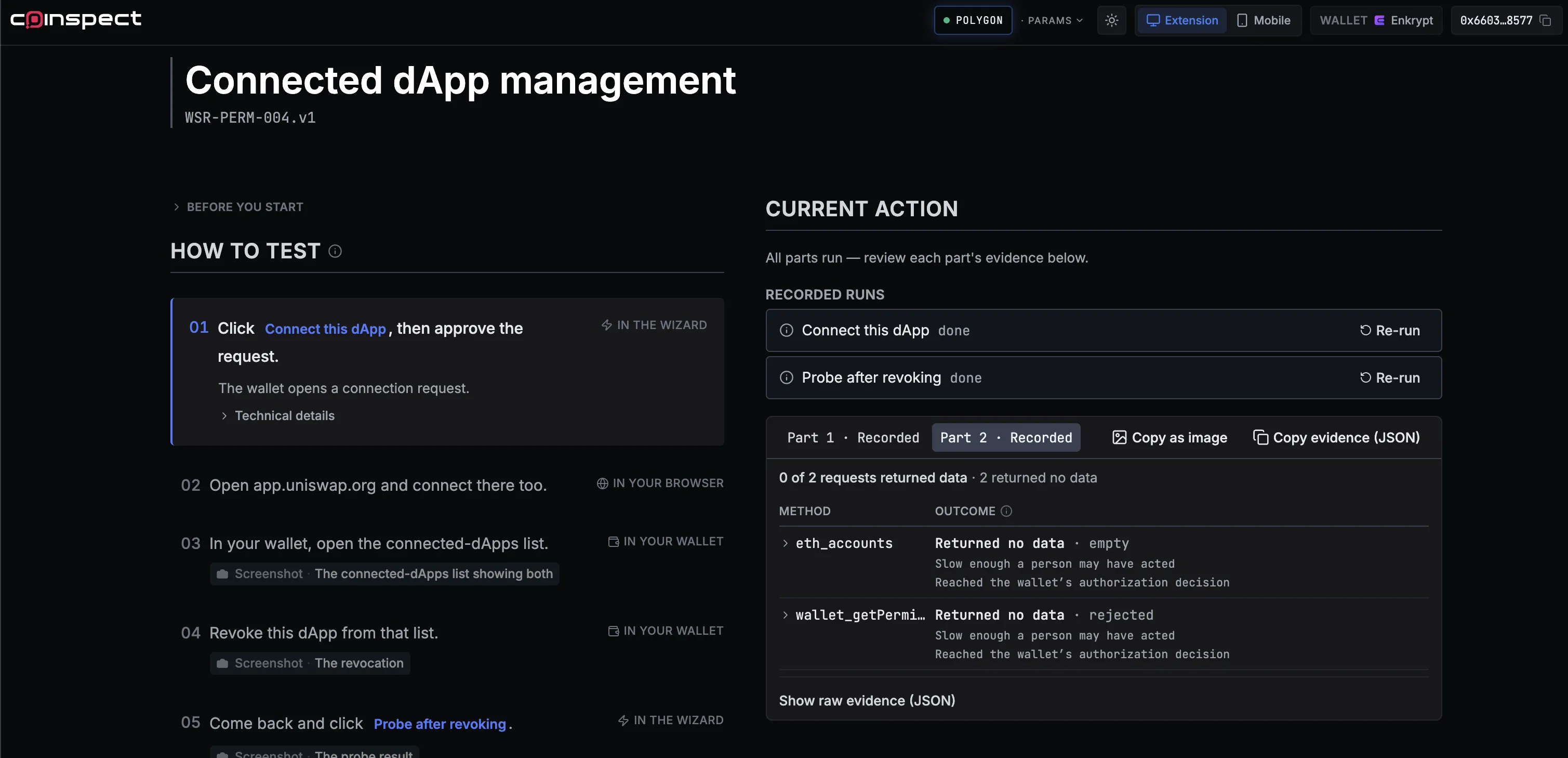Copy the wallet address 0x6603…8577

pyautogui.click(x=1546, y=20)
